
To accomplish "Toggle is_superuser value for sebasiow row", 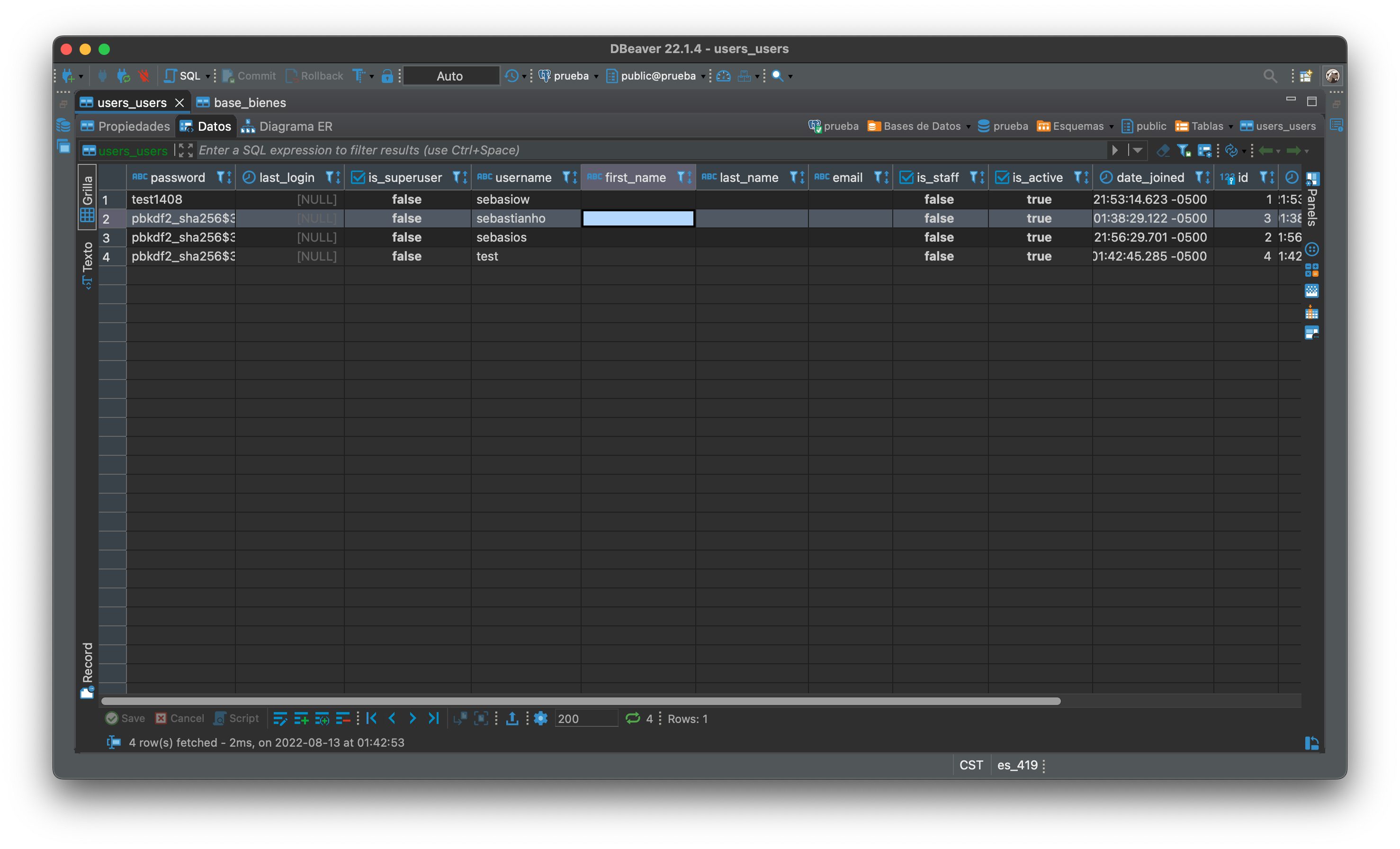I will pyautogui.click(x=406, y=199).
